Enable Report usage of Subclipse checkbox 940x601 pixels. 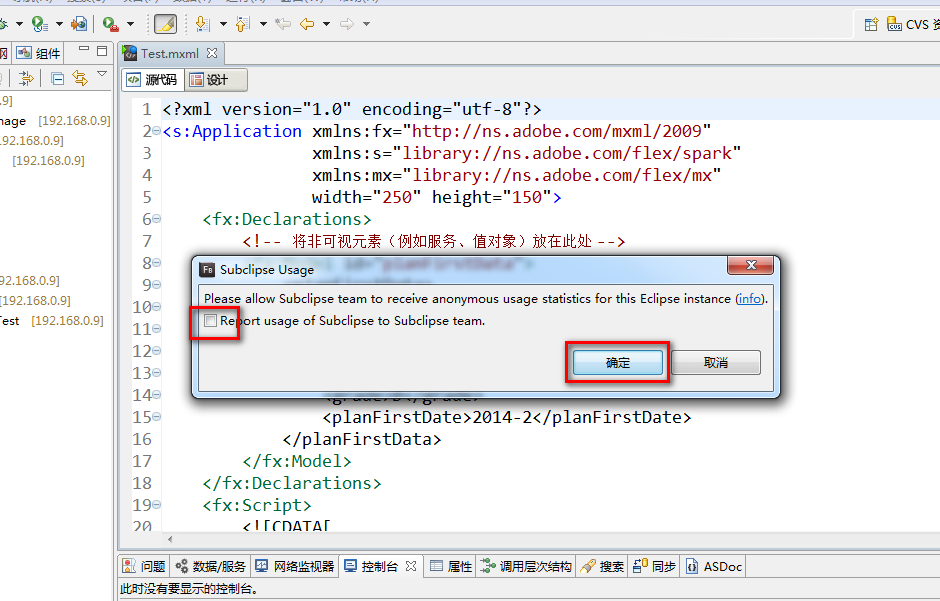pos(210,321)
